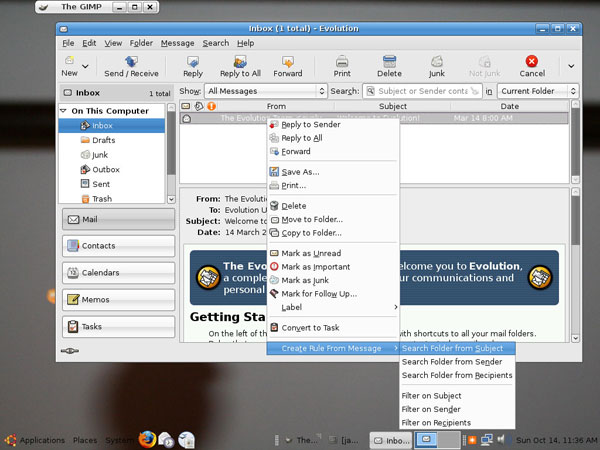Screen dimensions: 600x450
Task: Open the New item dropdown arrow
Action: [x=85, y=66]
